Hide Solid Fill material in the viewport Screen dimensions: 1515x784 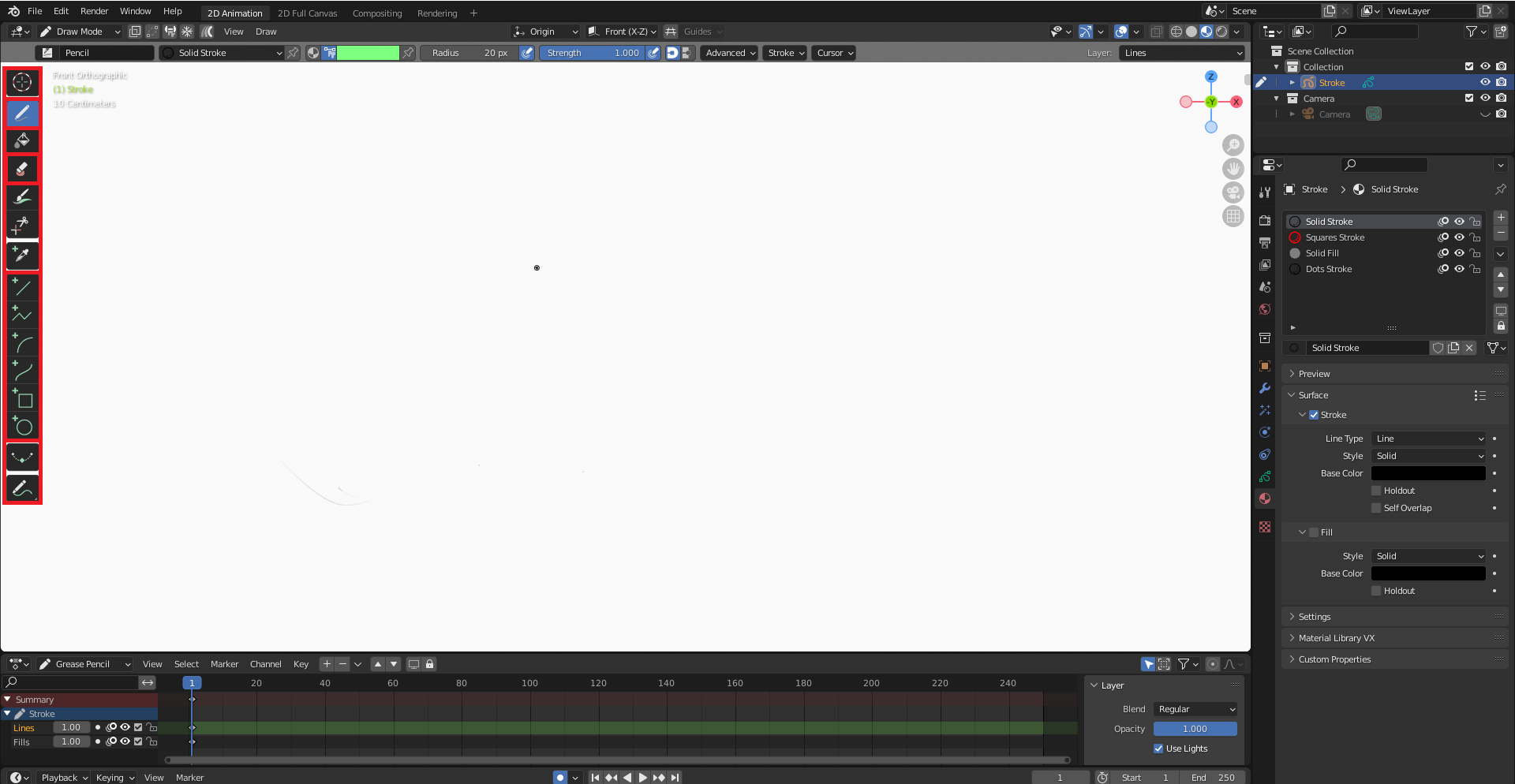point(1458,253)
